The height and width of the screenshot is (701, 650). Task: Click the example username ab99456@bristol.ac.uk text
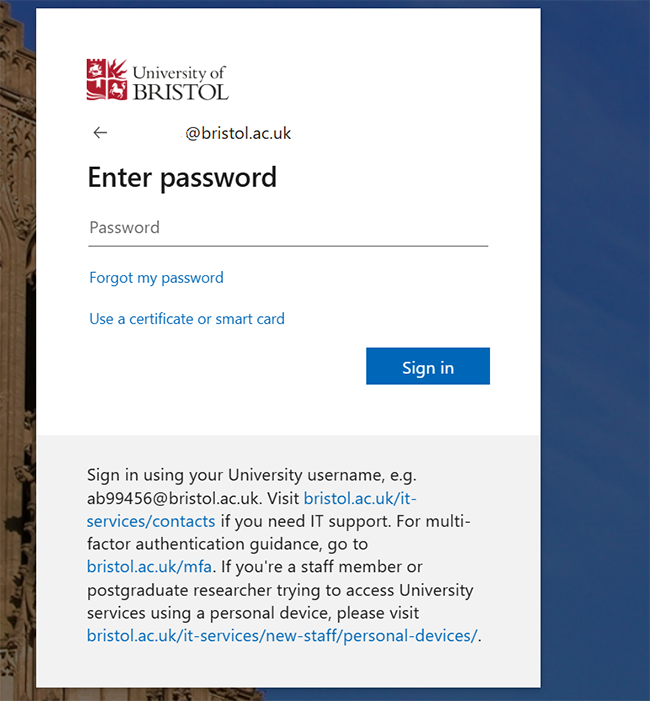pyautogui.click(x=174, y=497)
